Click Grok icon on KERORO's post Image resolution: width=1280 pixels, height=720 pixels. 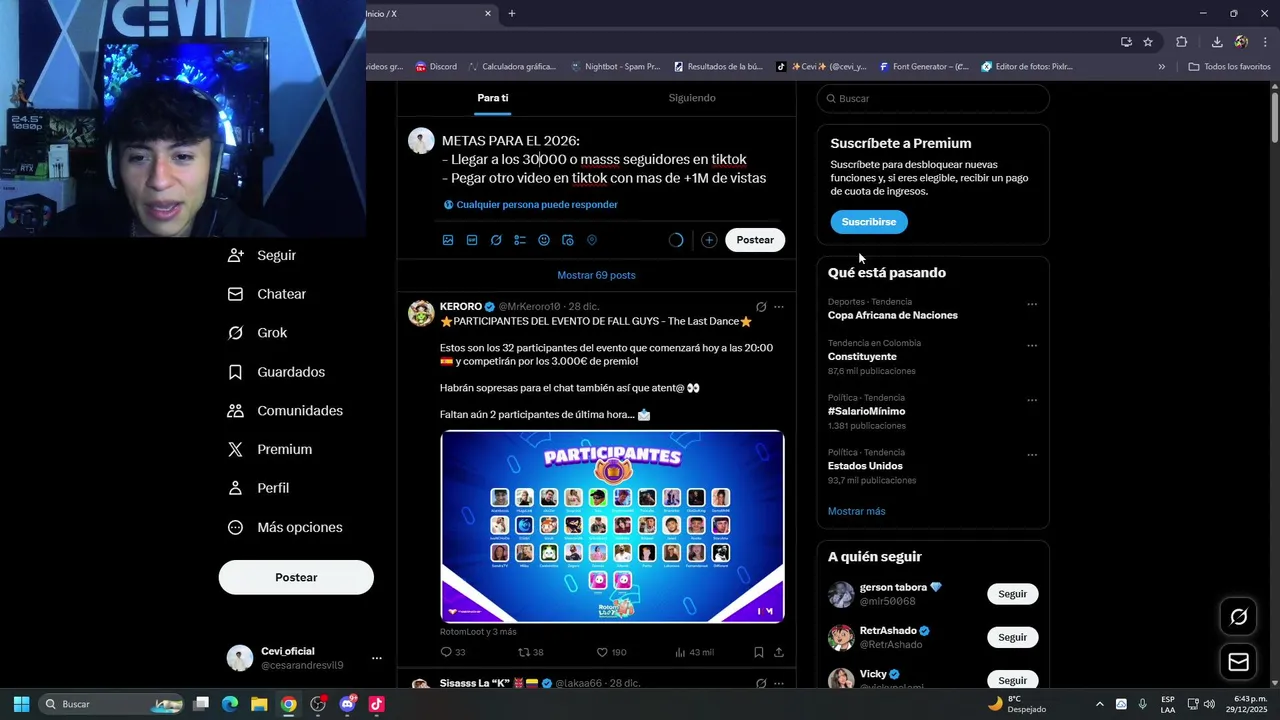pyautogui.click(x=761, y=307)
